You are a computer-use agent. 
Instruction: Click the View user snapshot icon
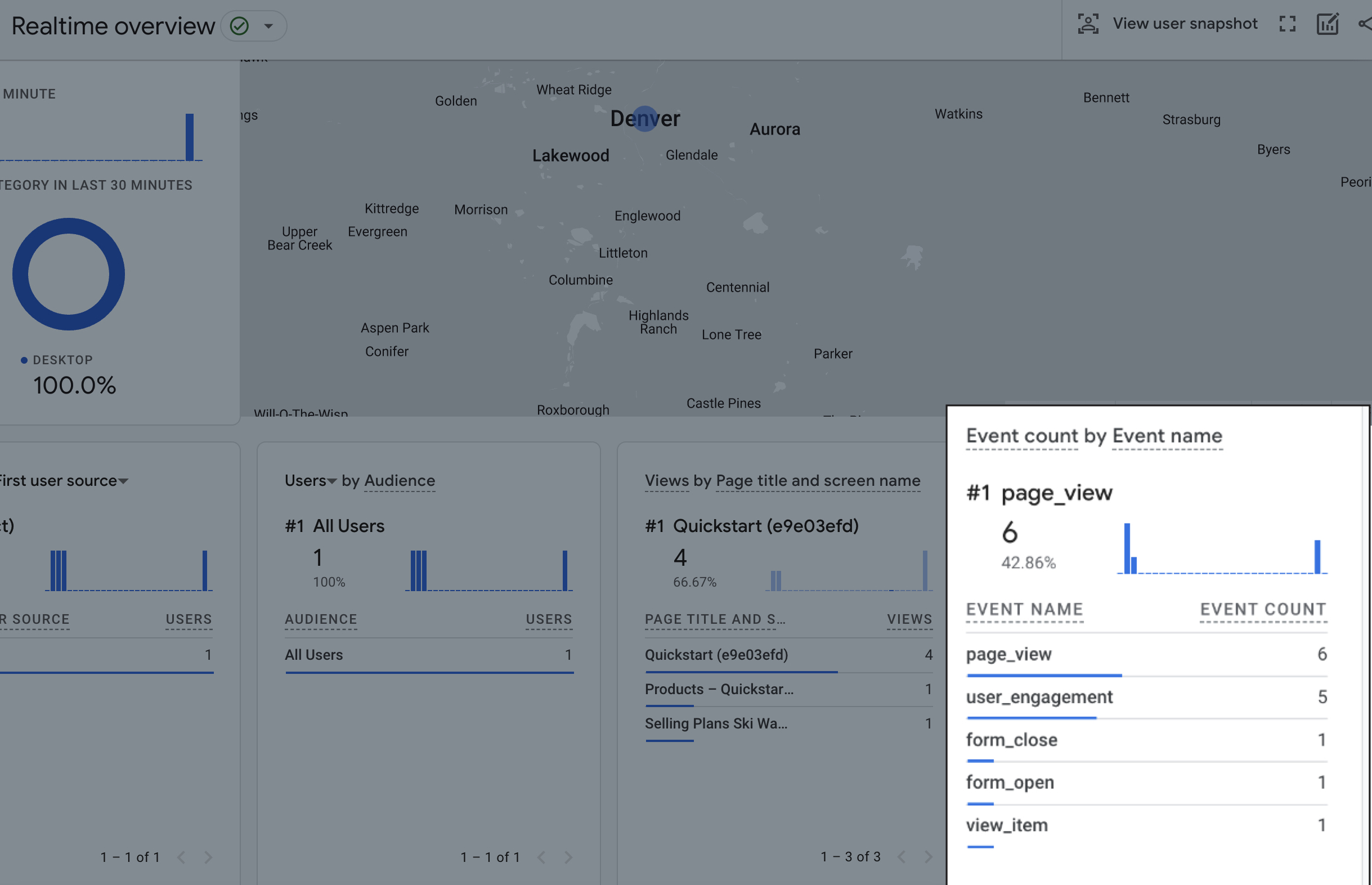pos(1088,24)
